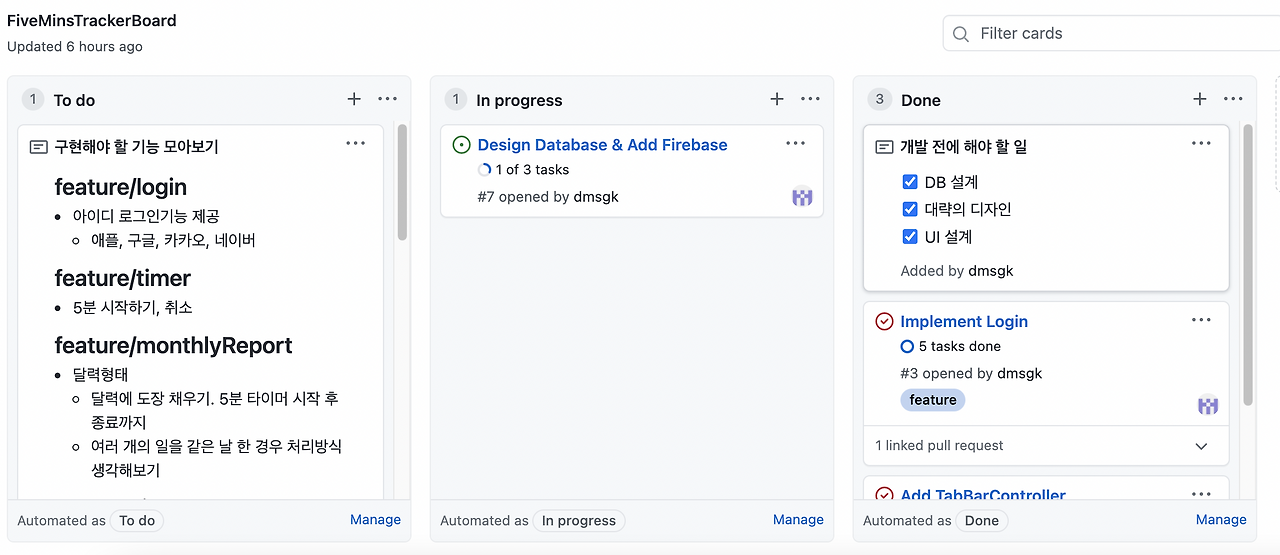Click the To do column scrollbar
This screenshot has width=1280, height=555.
[x=402, y=182]
